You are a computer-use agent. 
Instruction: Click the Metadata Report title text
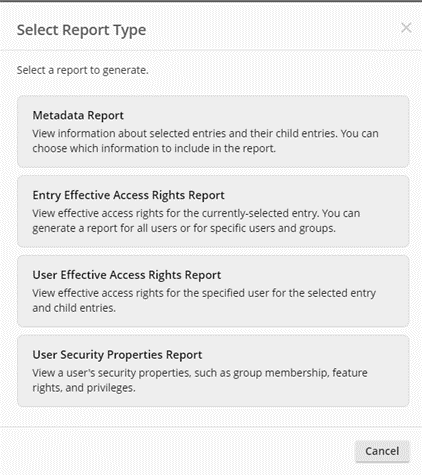pos(78,115)
